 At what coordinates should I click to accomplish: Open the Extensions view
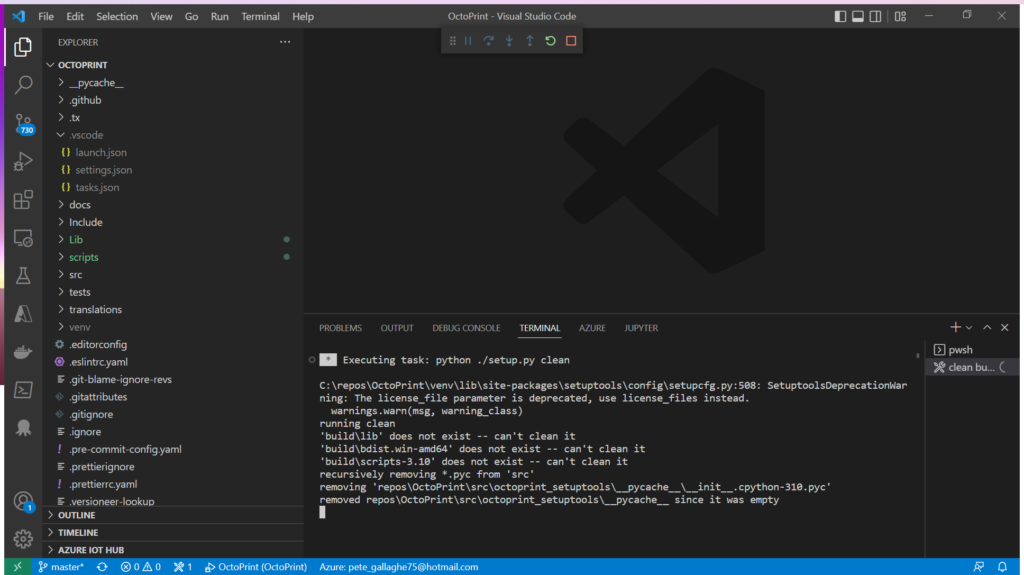(23, 199)
